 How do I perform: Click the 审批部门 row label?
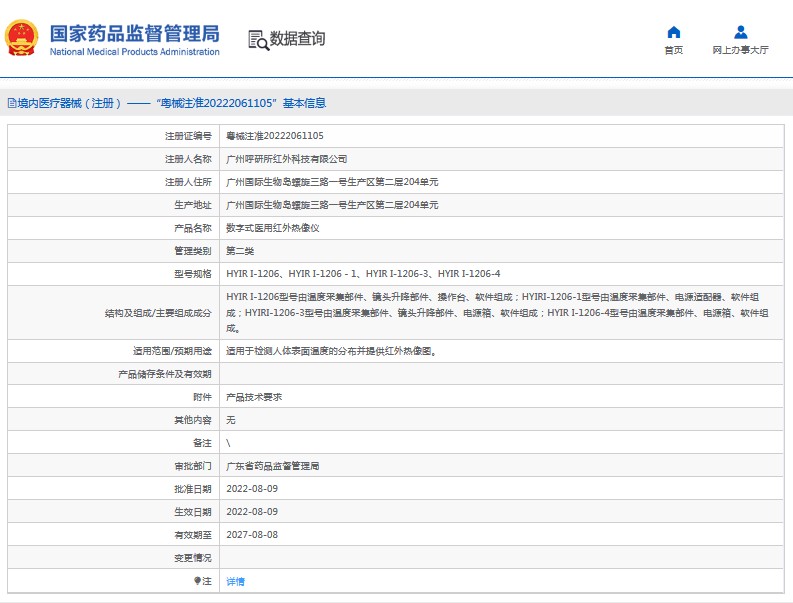point(193,466)
